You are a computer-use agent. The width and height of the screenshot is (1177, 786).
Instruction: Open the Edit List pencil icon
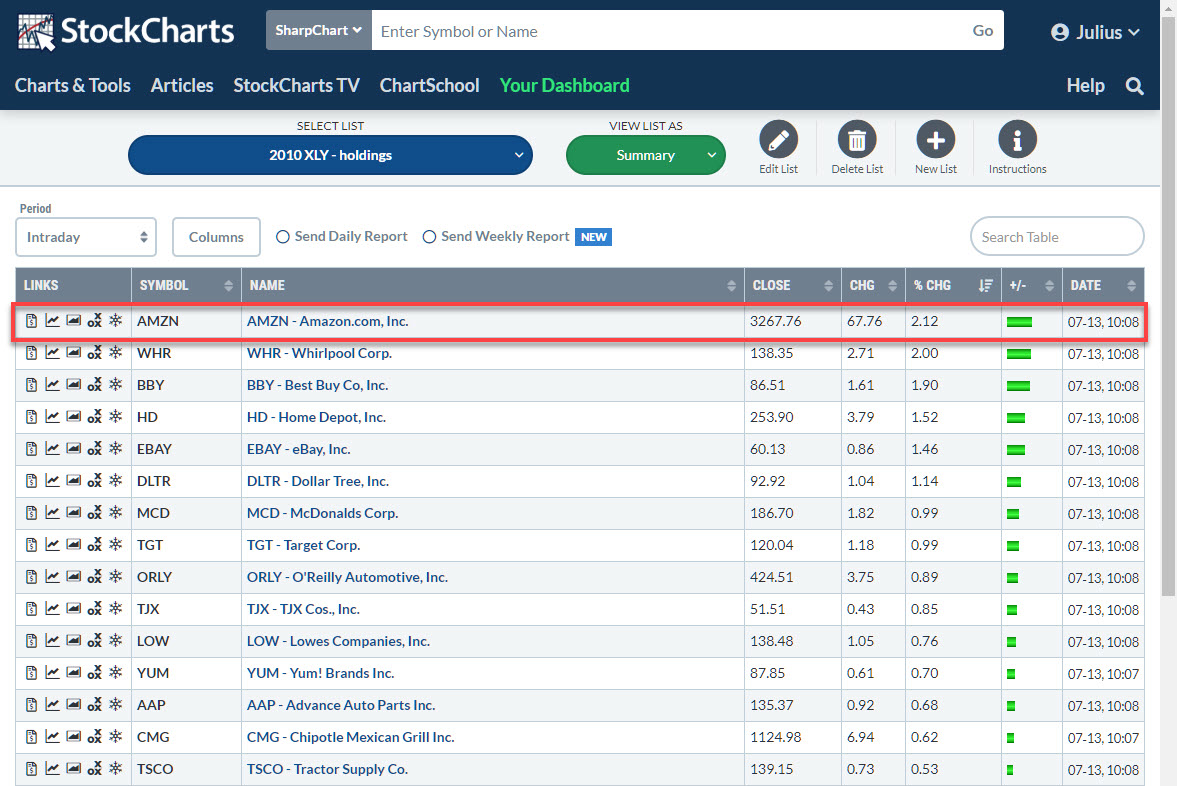pos(778,140)
